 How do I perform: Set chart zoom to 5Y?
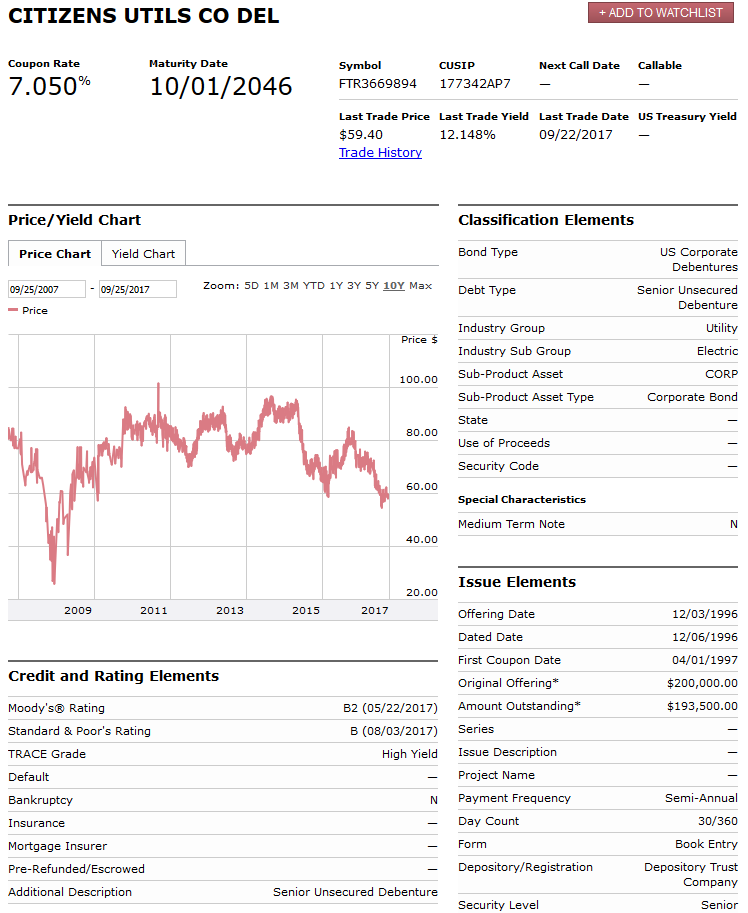pyautogui.click(x=372, y=286)
